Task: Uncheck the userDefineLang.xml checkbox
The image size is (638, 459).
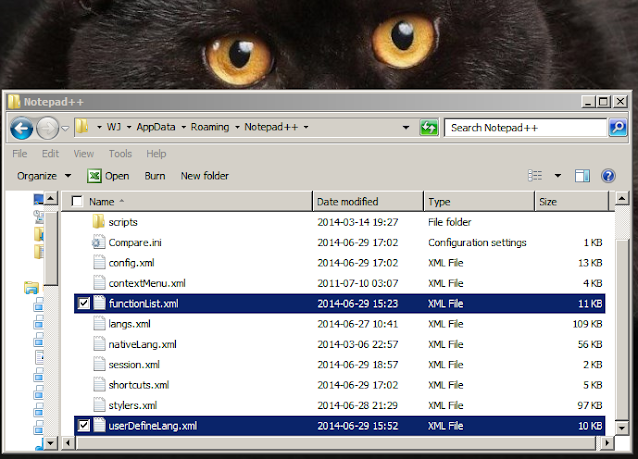Action: click(83, 425)
